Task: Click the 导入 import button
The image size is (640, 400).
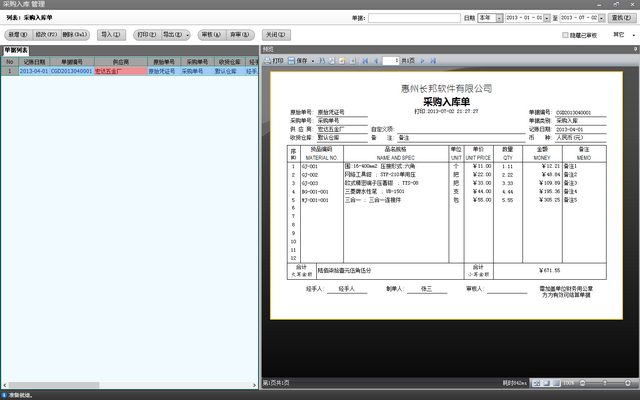Action: [111, 35]
